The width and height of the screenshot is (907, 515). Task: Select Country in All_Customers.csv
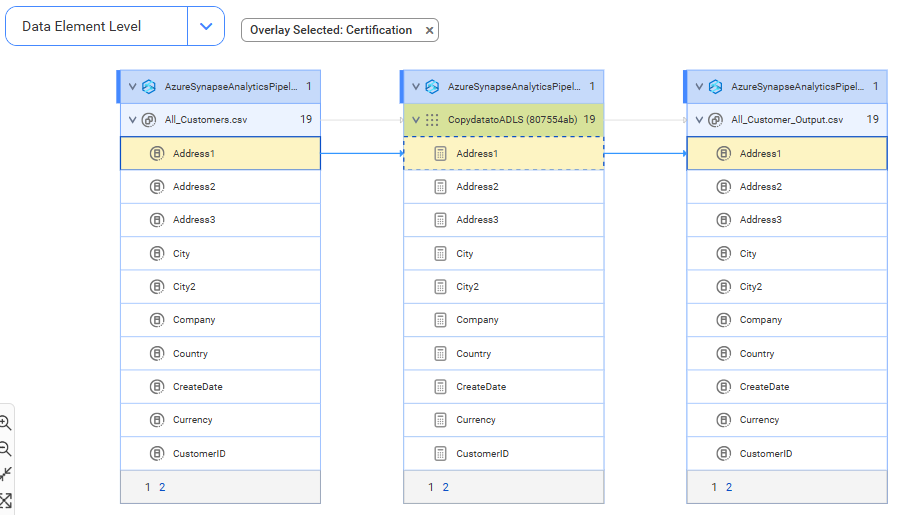click(x=220, y=354)
